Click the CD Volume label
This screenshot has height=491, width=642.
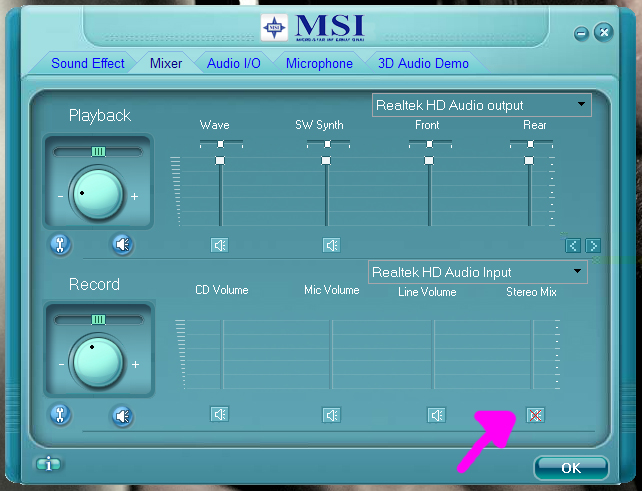[x=222, y=290]
